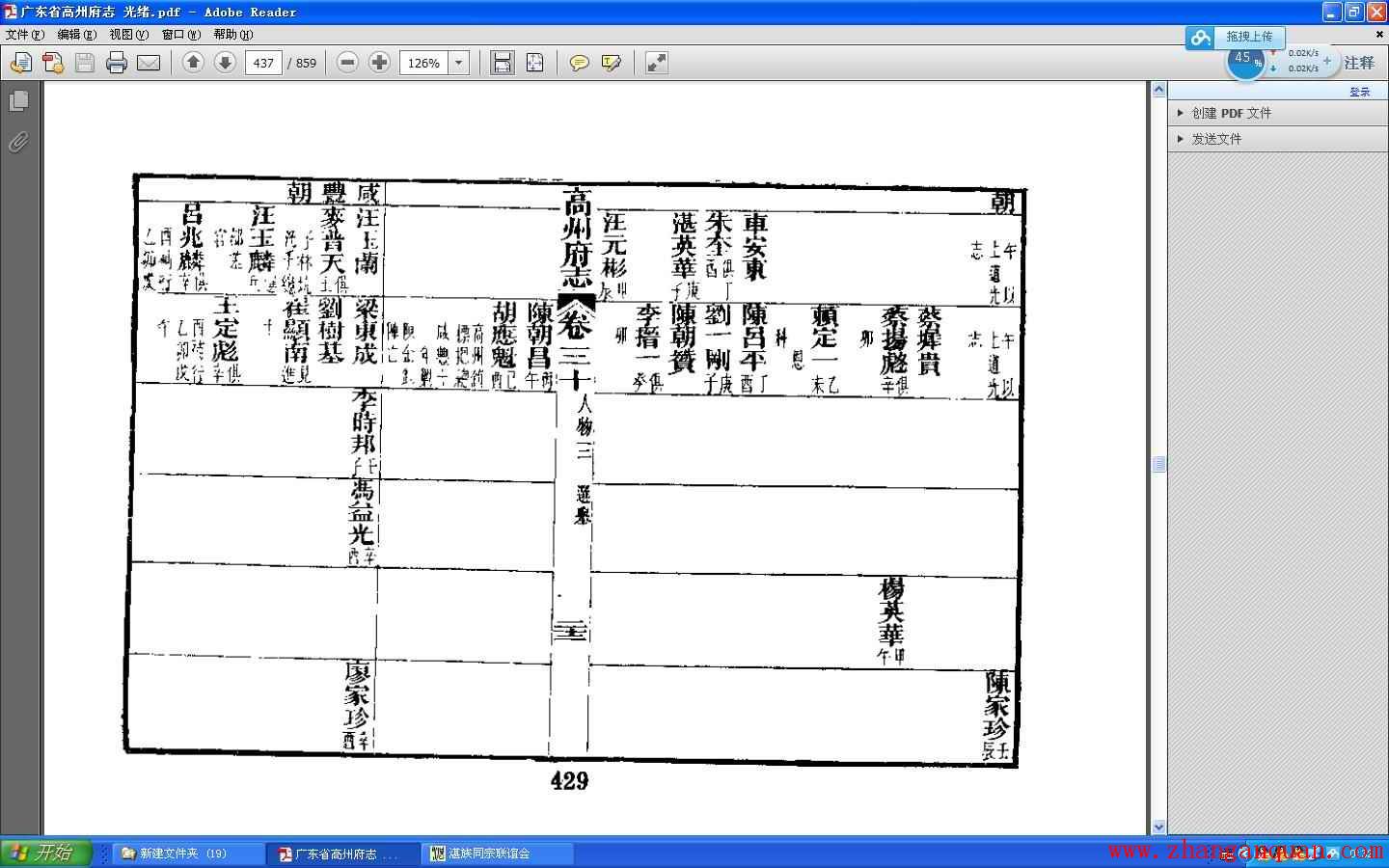Print the document using printer icon
The height and width of the screenshot is (868, 1389).
pos(117,63)
